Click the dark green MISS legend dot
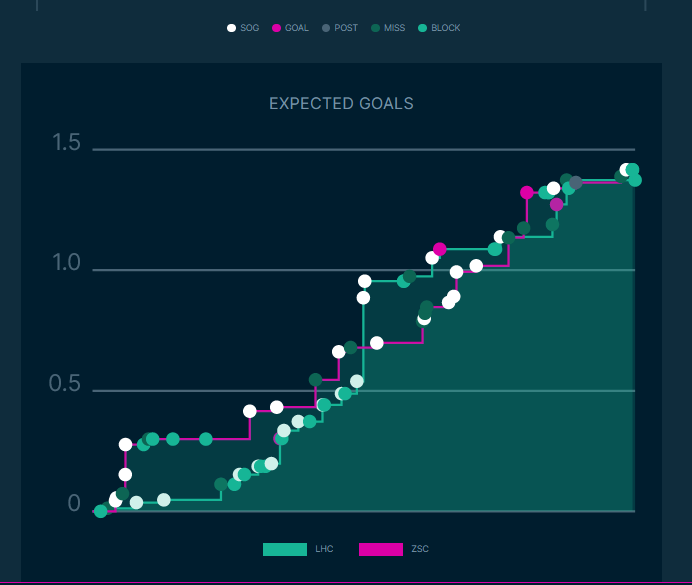 (x=375, y=28)
